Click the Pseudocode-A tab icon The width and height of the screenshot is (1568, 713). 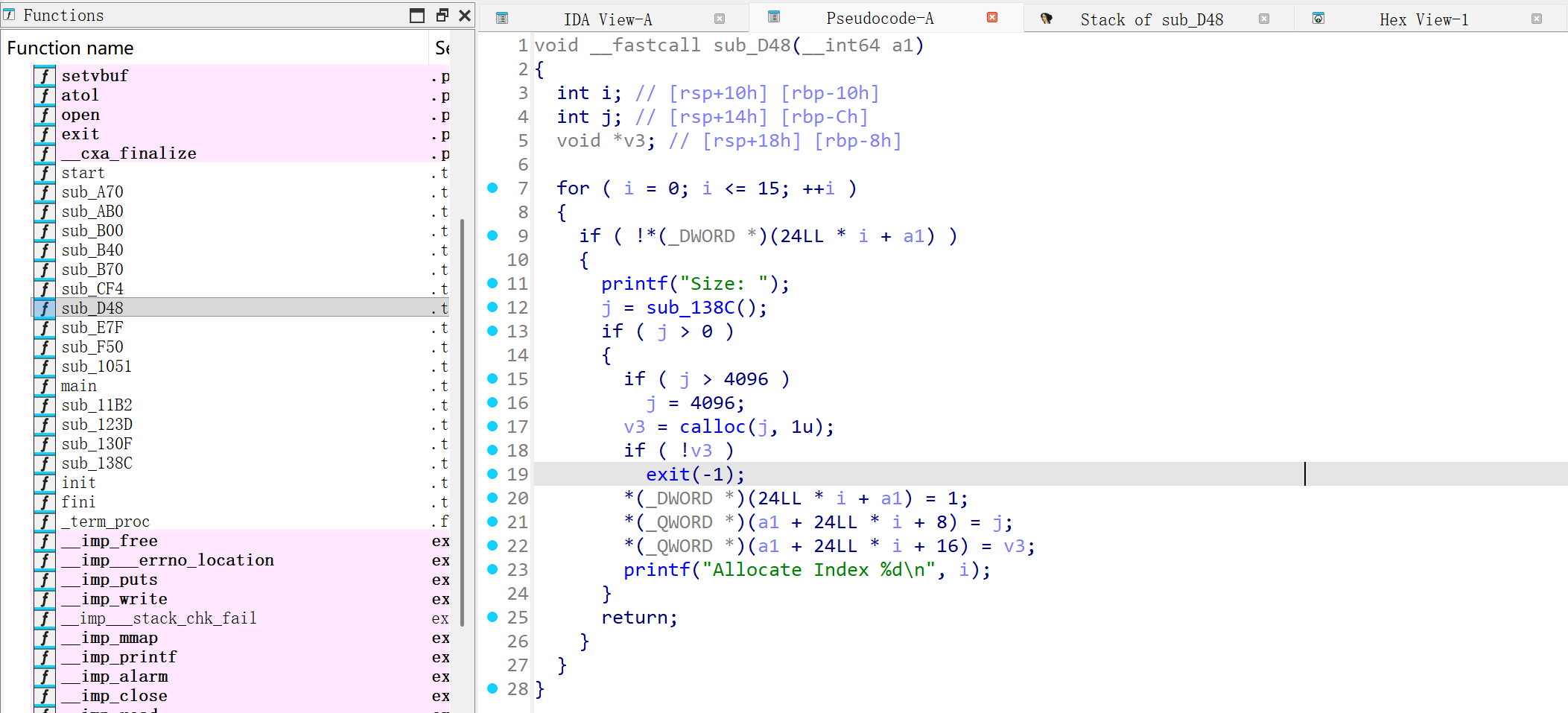tap(774, 16)
